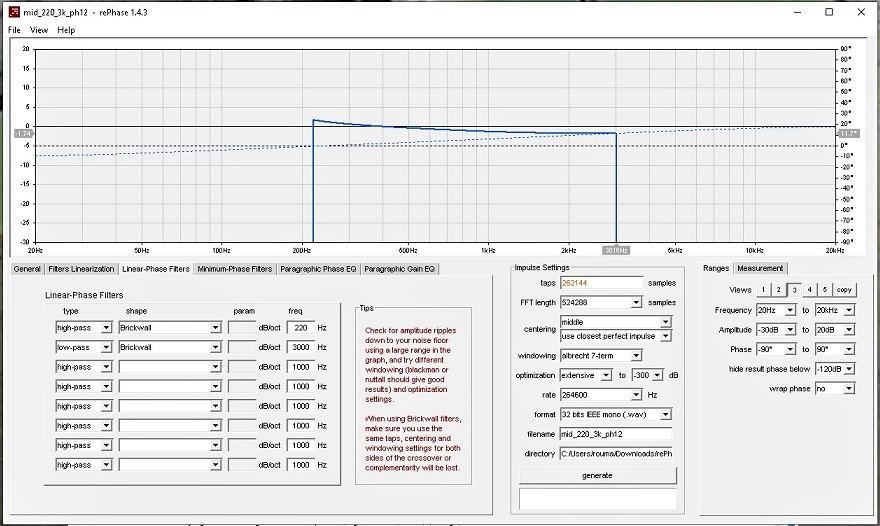Click the rePhase application icon in title bar
The image size is (880, 526).
[14, 12]
